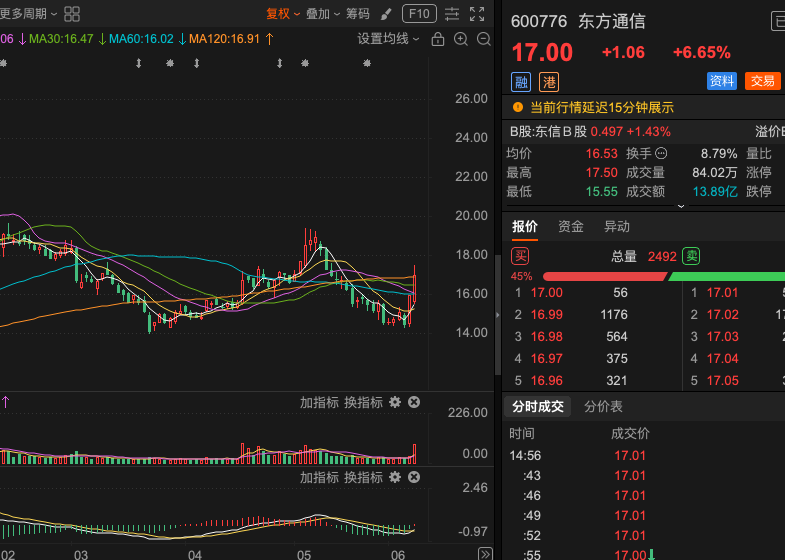The height and width of the screenshot is (560, 785).
Task: Zoom in the candlestick chart
Action: pyautogui.click(x=461, y=39)
